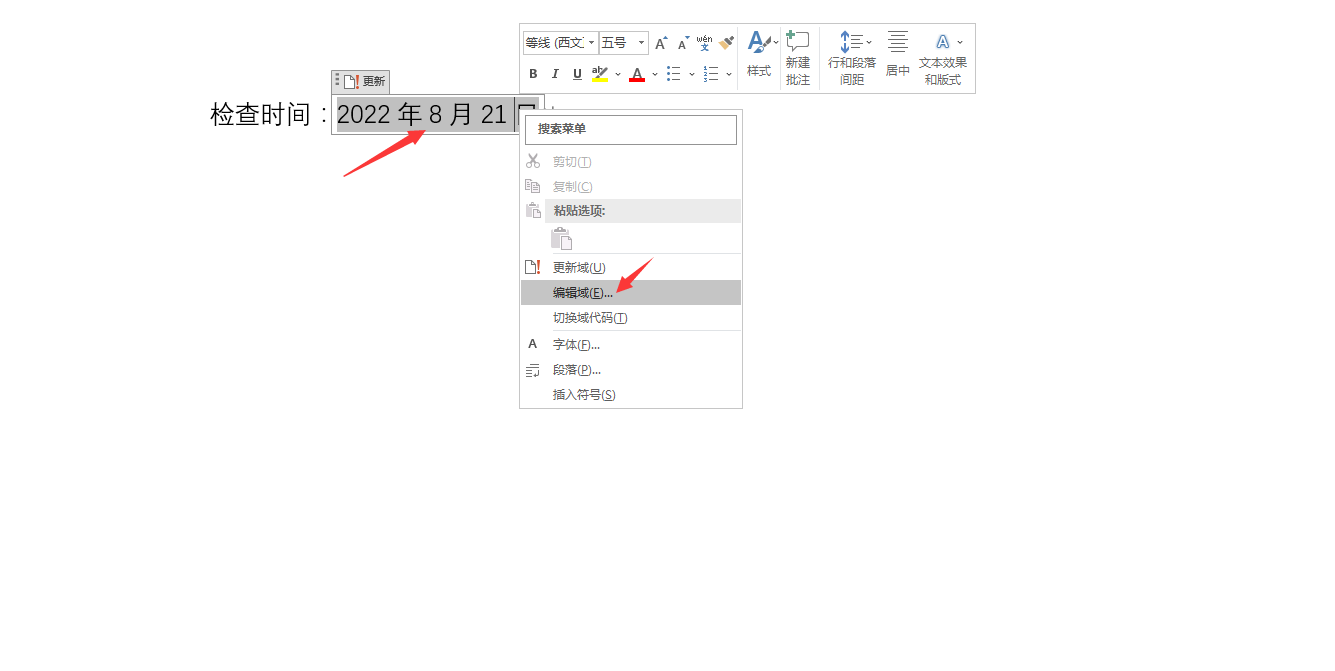The width and height of the screenshot is (1335, 671).
Task: Apply yellow text highlight color
Action: click(600, 73)
